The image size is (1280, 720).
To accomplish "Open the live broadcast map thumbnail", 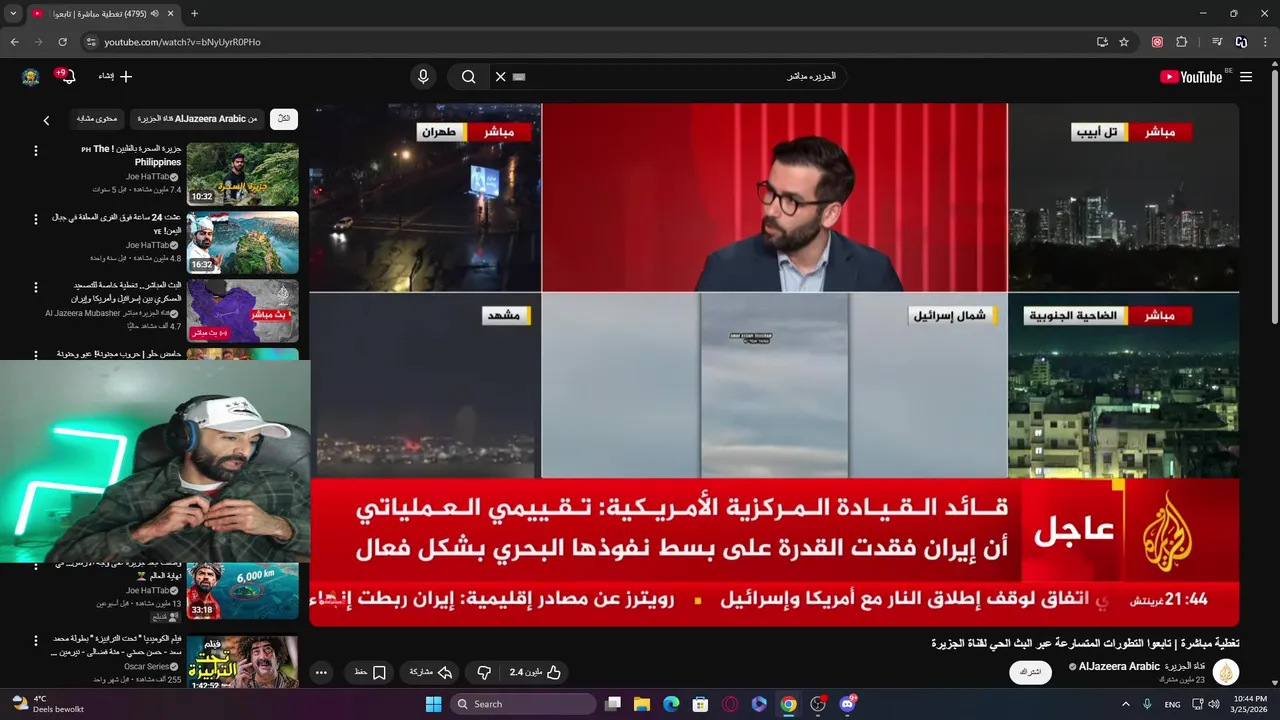I will (x=242, y=311).
